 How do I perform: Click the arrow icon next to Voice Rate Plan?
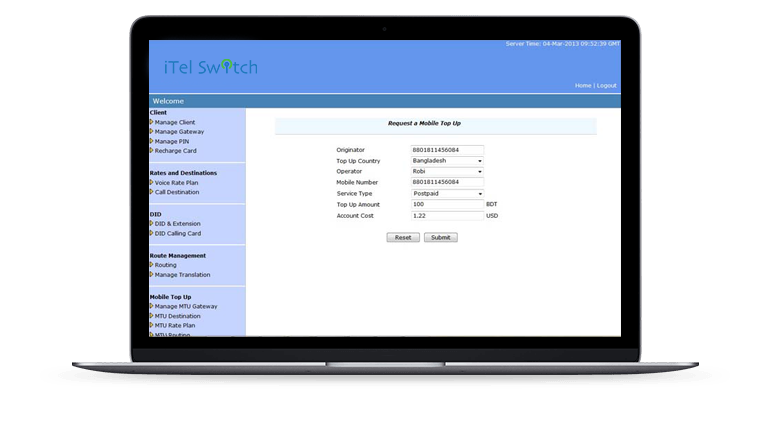coord(152,183)
